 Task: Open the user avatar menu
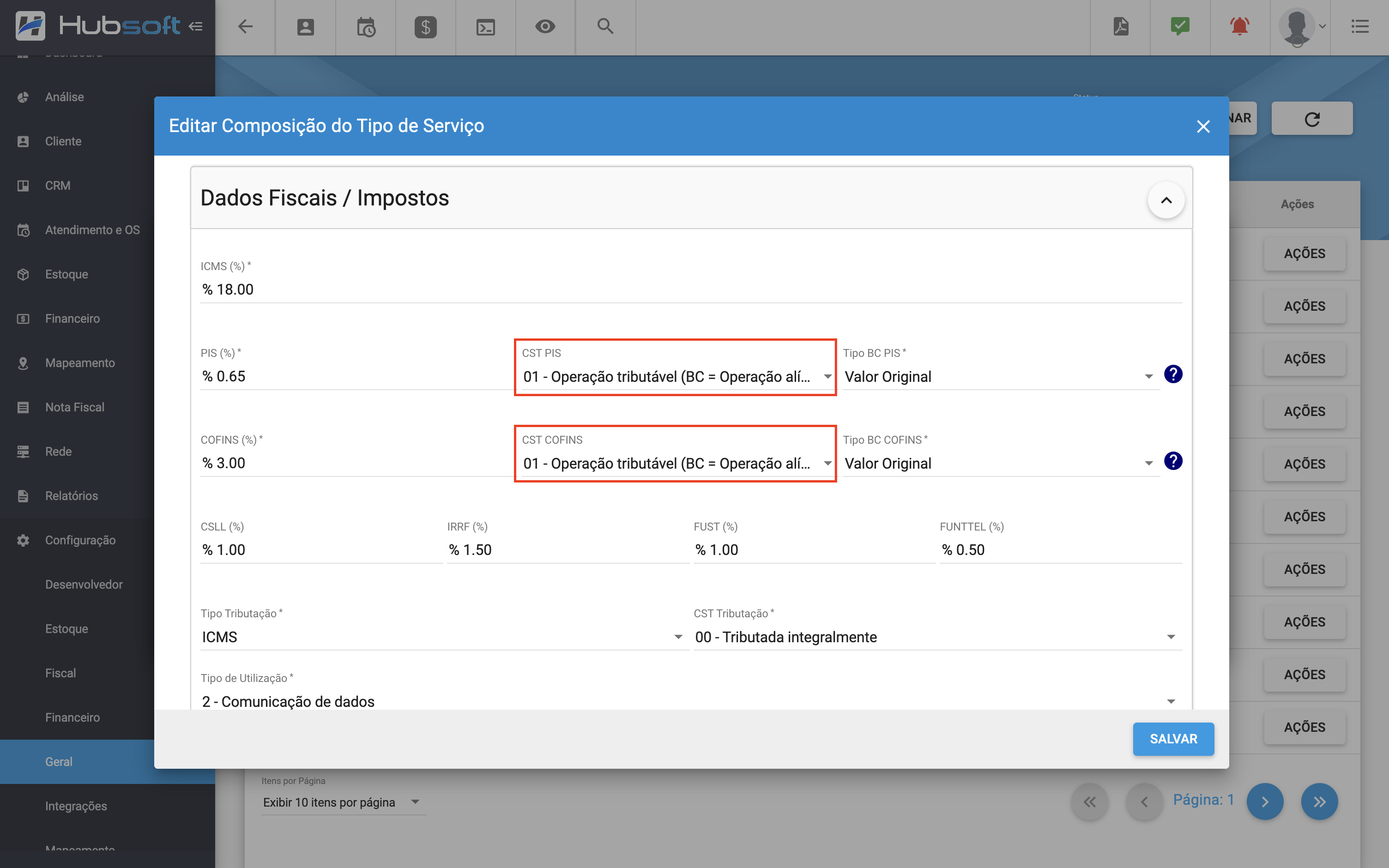1301,26
